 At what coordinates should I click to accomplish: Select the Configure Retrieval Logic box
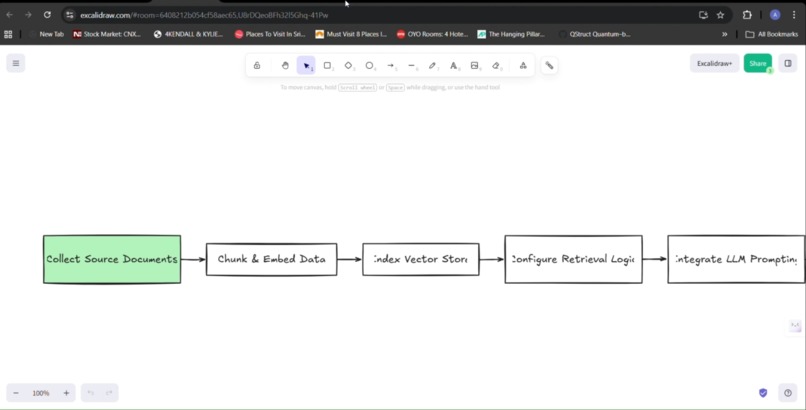574,259
